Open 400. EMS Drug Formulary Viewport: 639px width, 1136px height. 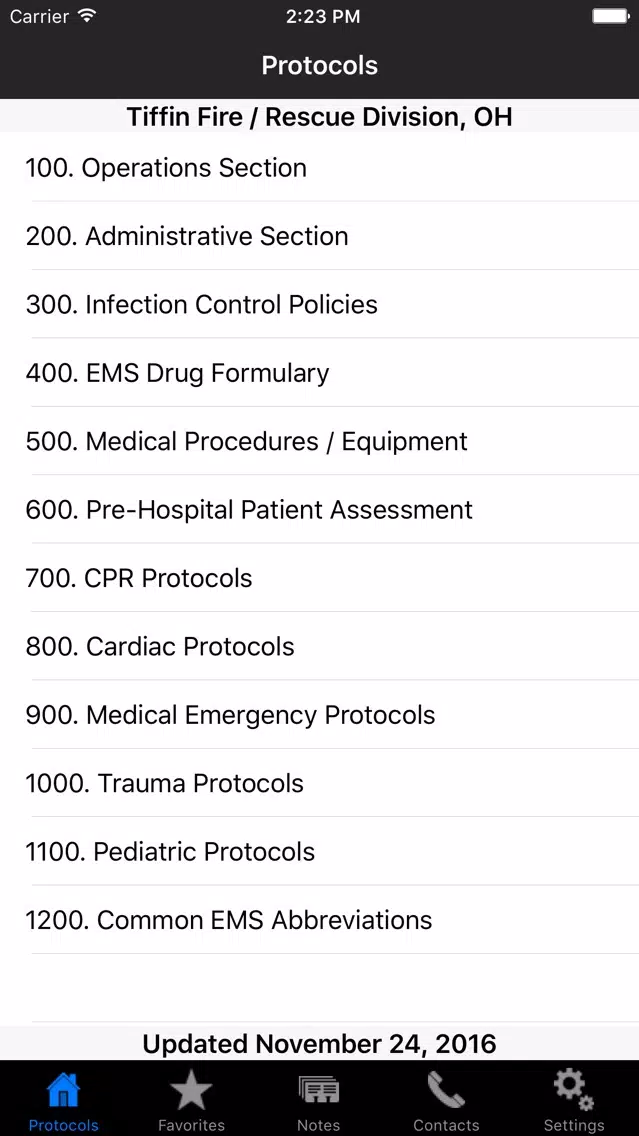pyautogui.click(x=320, y=372)
